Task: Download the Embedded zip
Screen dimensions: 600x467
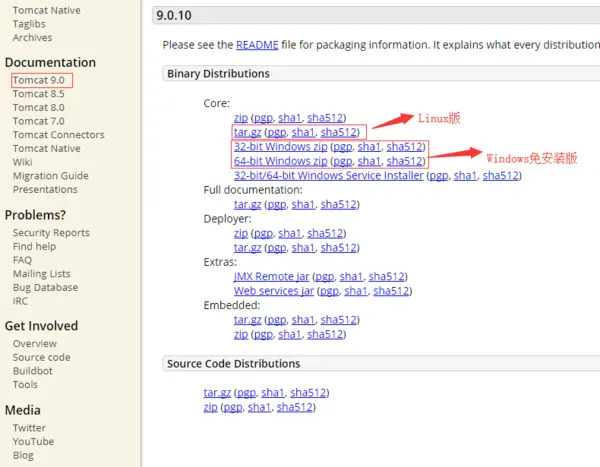Action: click(241, 335)
